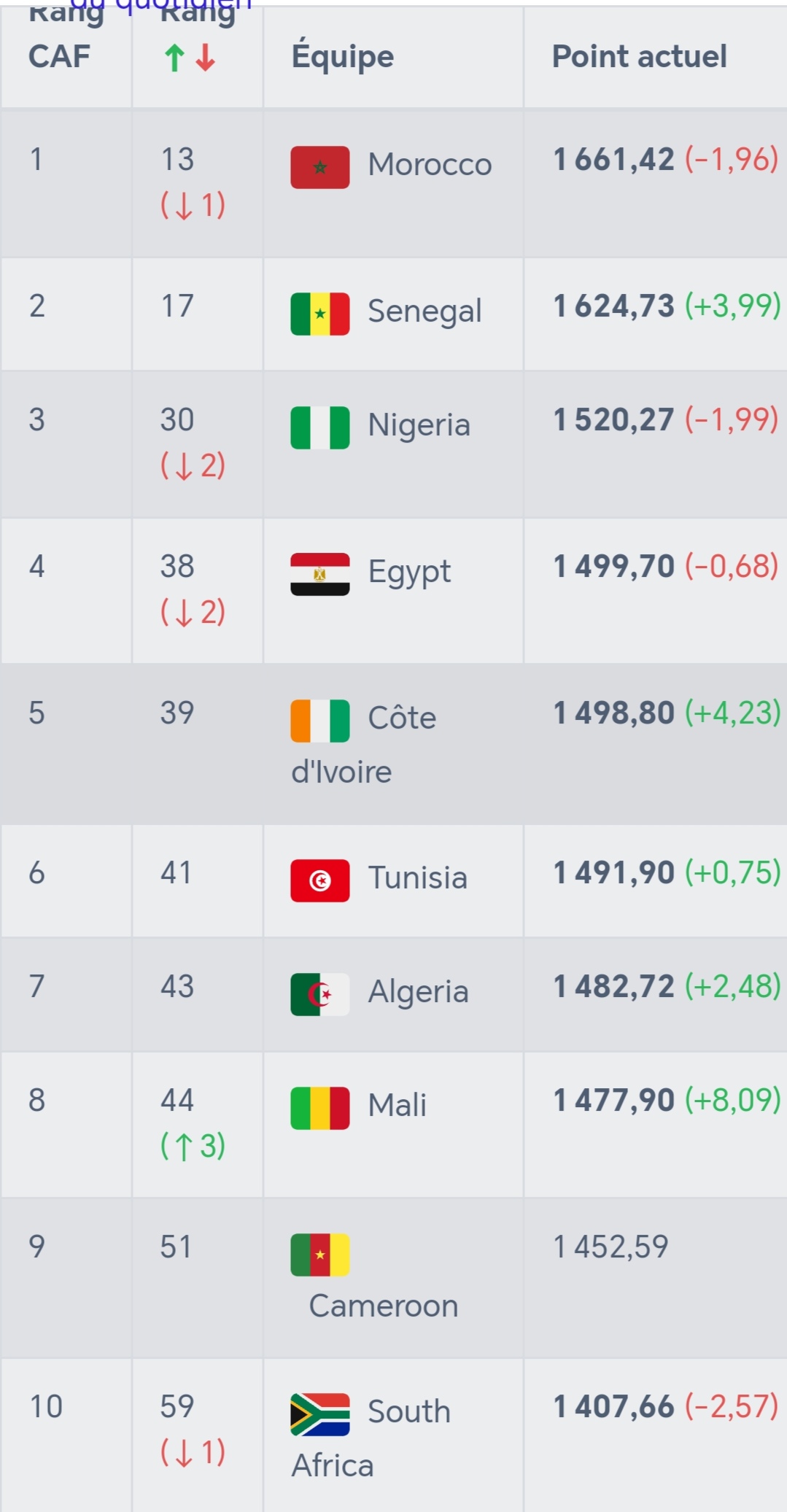Click Mali's rank change up 3
The width and height of the screenshot is (787, 1512).
[193, 1146]
